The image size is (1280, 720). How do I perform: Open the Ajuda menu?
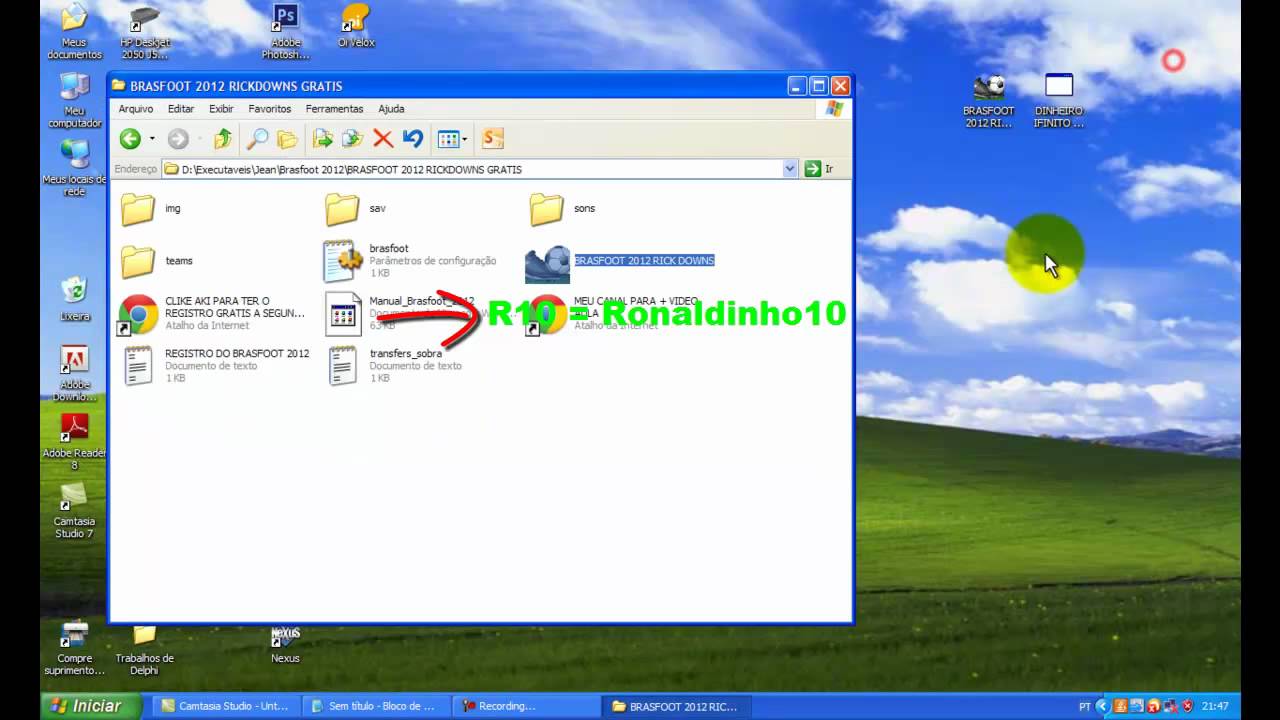coord(391,108)
